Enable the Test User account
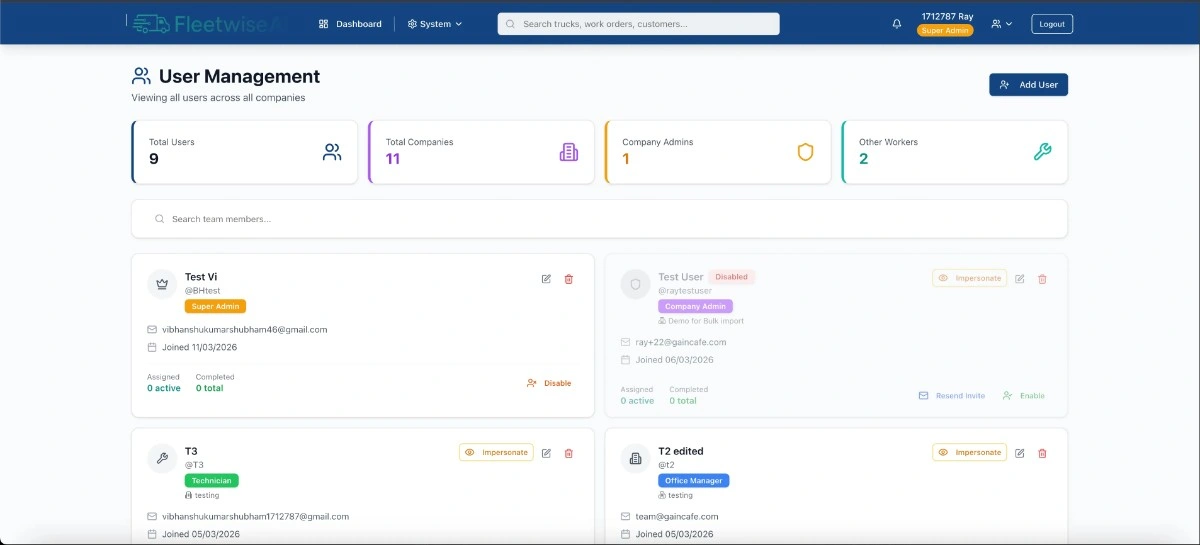The width and height of the screenshot is (1200, 545). click(1023, 396)
